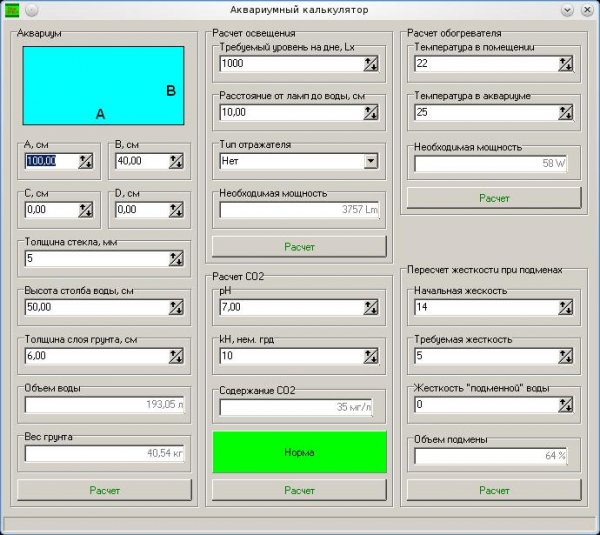600x535 pixels.
Task: Open the Тип отражателя dropdown arrow
Action: 371,161
